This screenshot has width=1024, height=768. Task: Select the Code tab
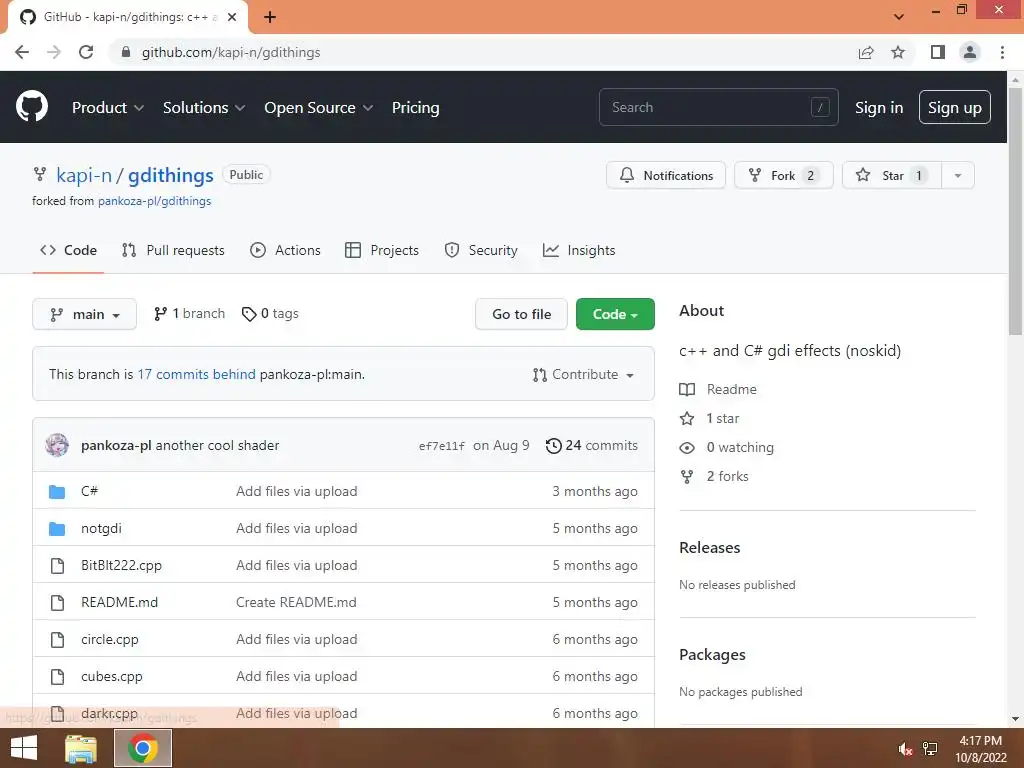coord(68,250)
